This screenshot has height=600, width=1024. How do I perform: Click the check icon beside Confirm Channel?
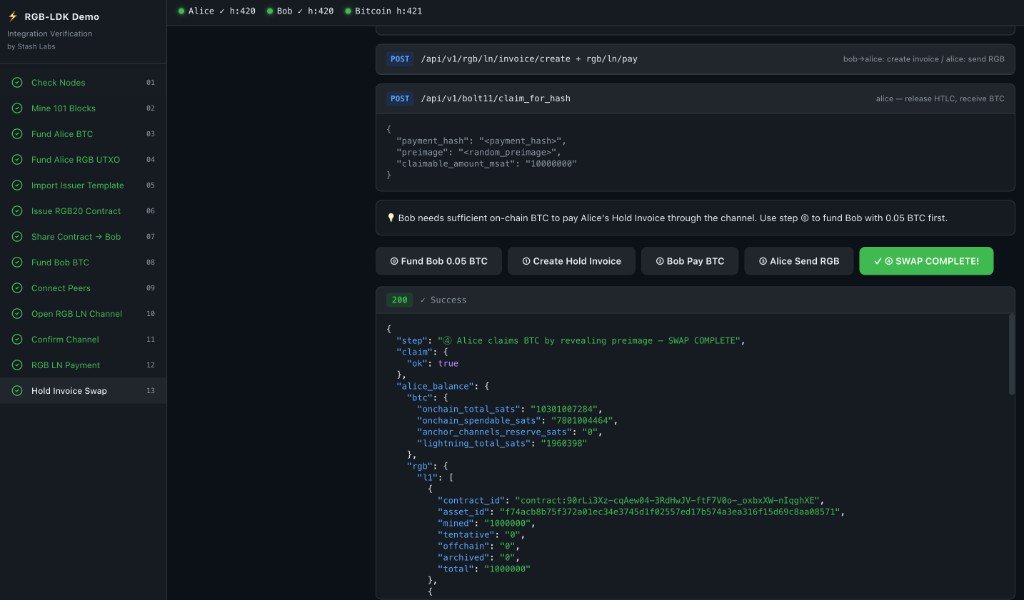click(x=17, y=339)
